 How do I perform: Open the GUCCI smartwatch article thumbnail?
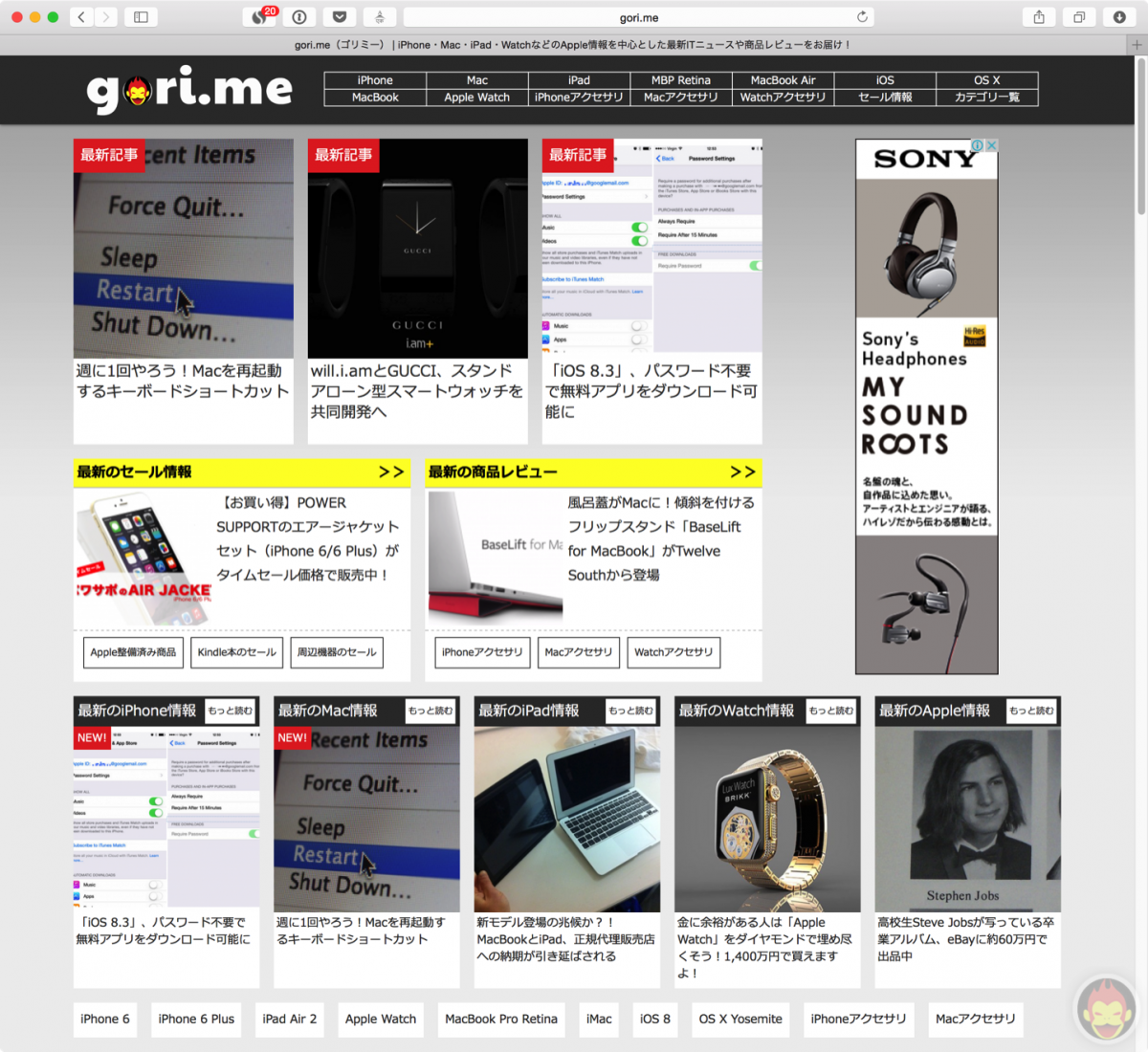tap(417, 249)
